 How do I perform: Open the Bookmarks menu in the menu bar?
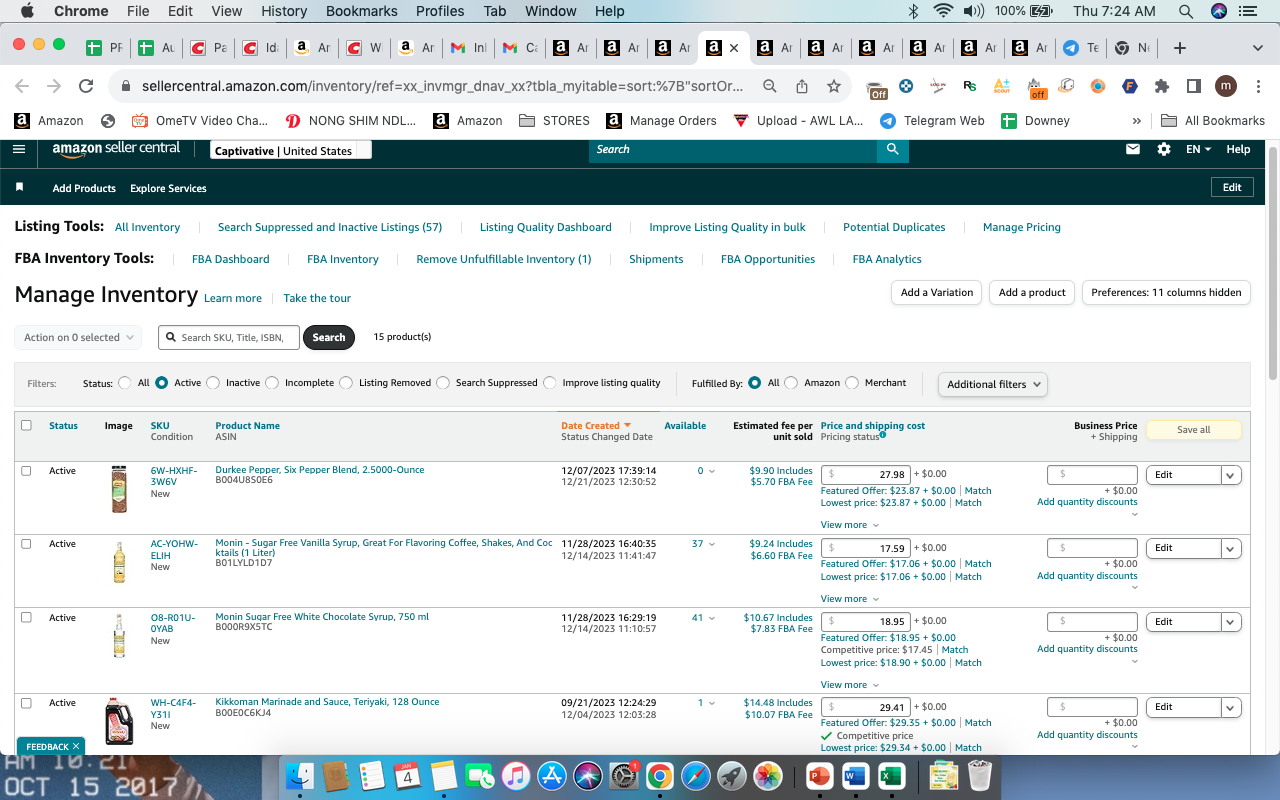[361, 11]
